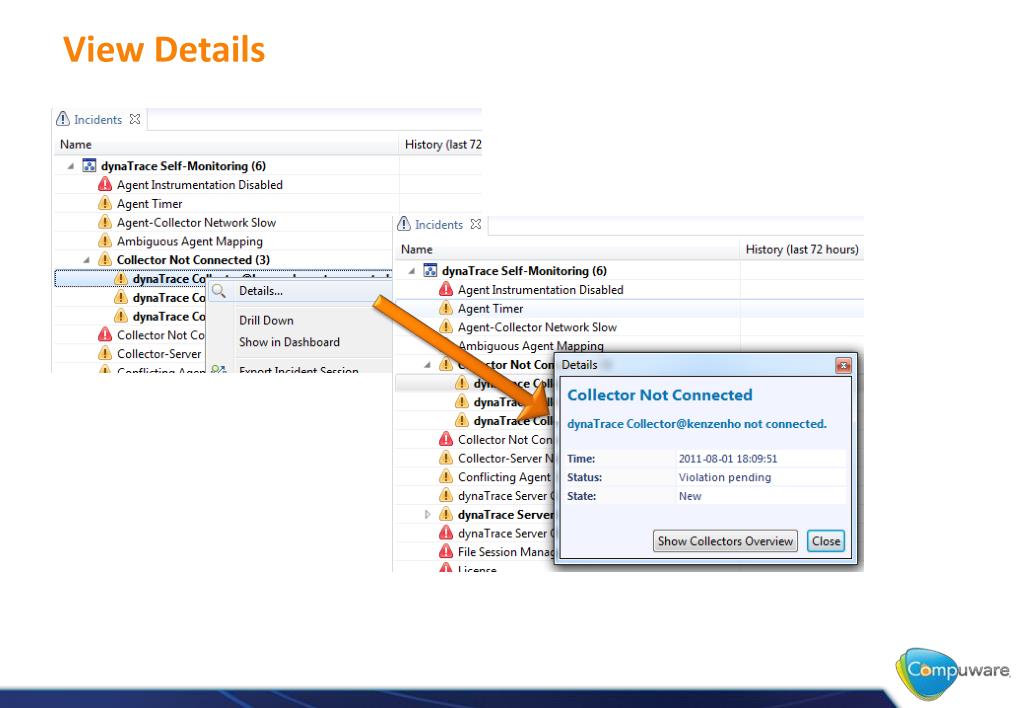Screen dimensions: 1023x708
Task: Click warning icon for Conflicting Agent row, right window
Action: tap(446, 476)
